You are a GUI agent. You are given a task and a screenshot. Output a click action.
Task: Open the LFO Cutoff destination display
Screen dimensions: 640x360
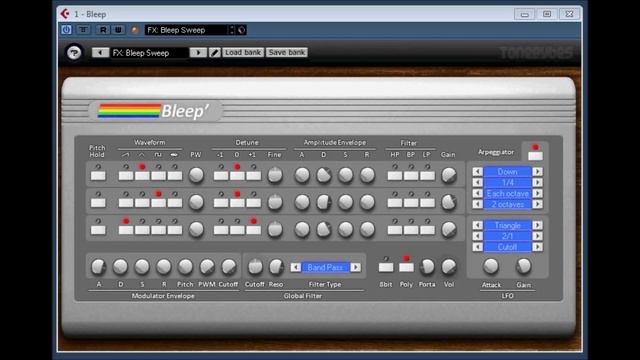[507, 247]
